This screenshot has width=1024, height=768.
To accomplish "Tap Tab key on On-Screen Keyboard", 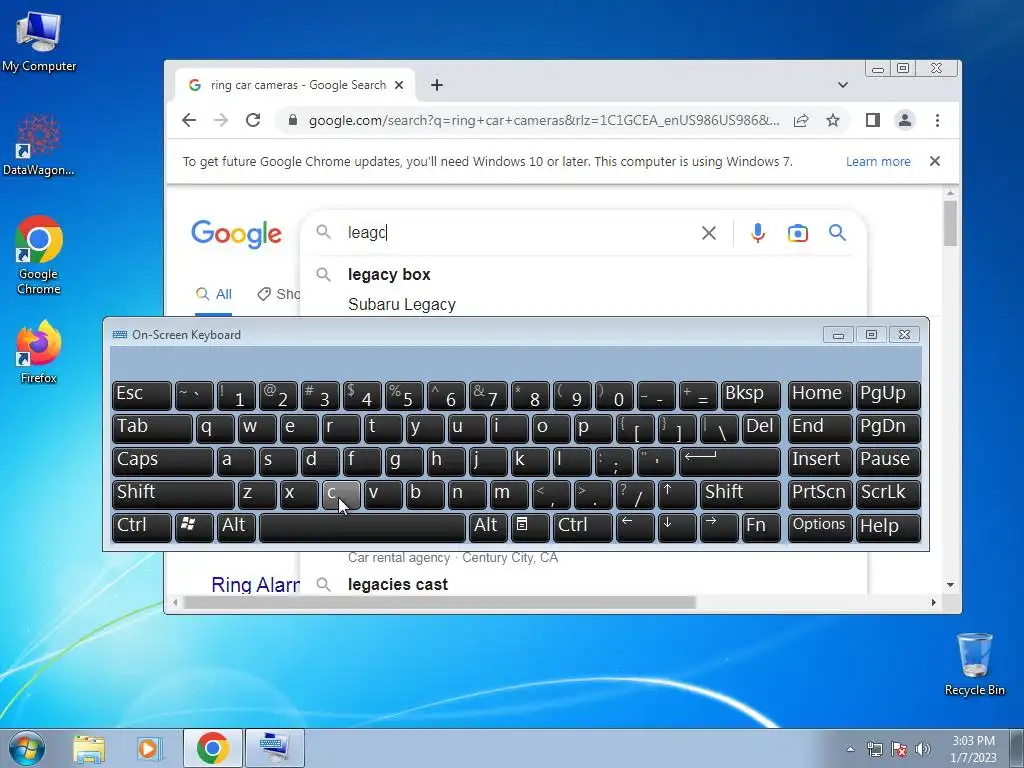I will click(152, 428).
